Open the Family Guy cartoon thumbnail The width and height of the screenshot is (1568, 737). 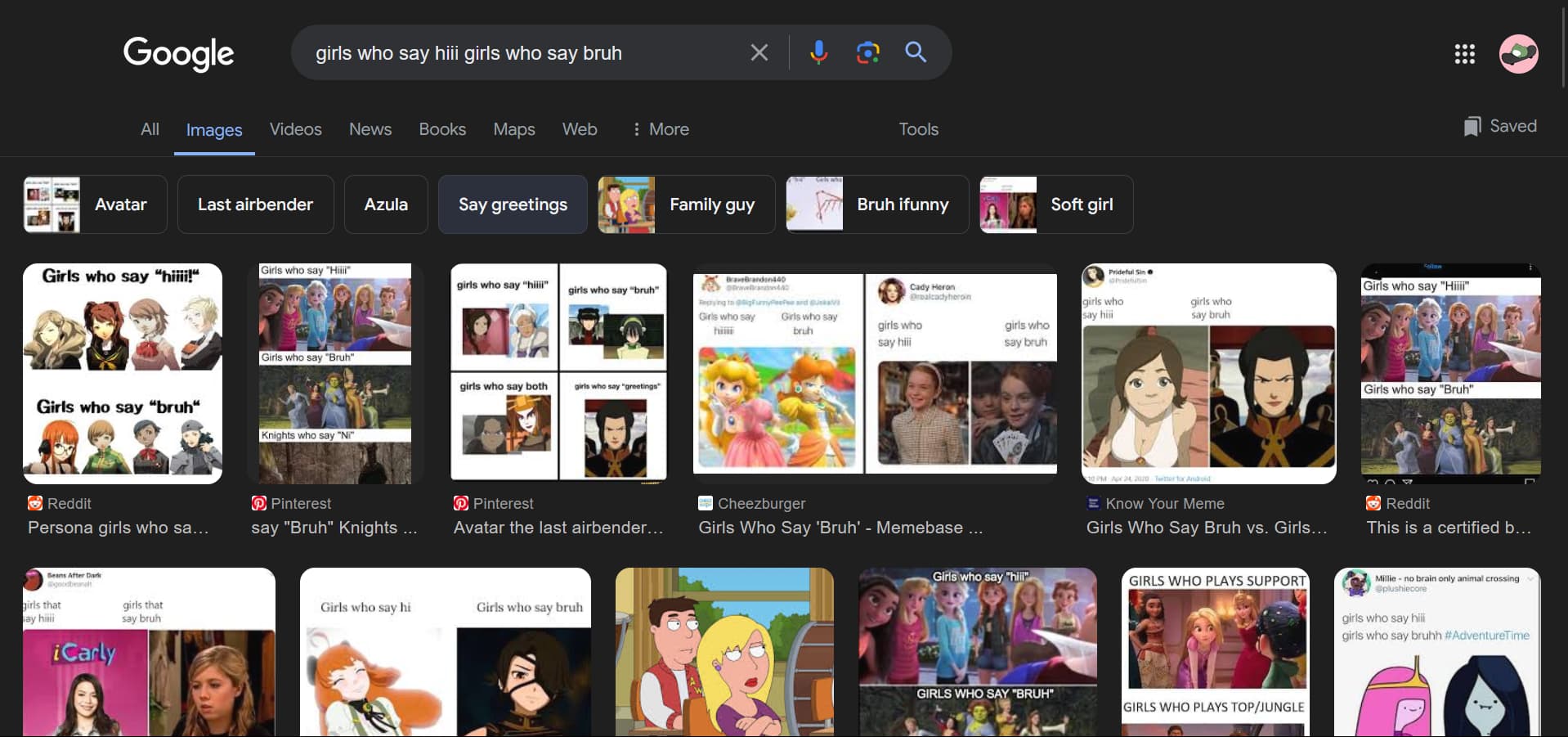click(x=724, y=652)
